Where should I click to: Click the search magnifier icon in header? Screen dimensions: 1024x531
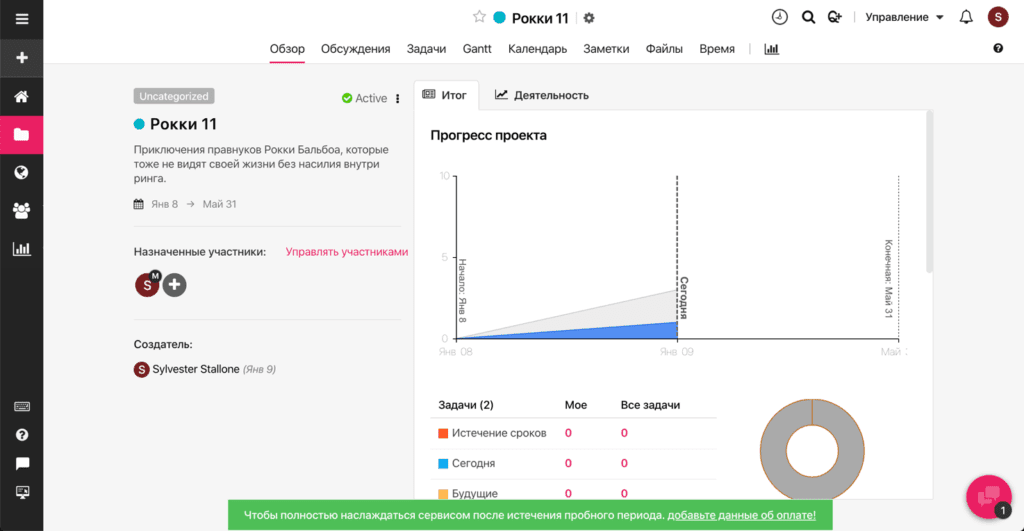[809, 17]
